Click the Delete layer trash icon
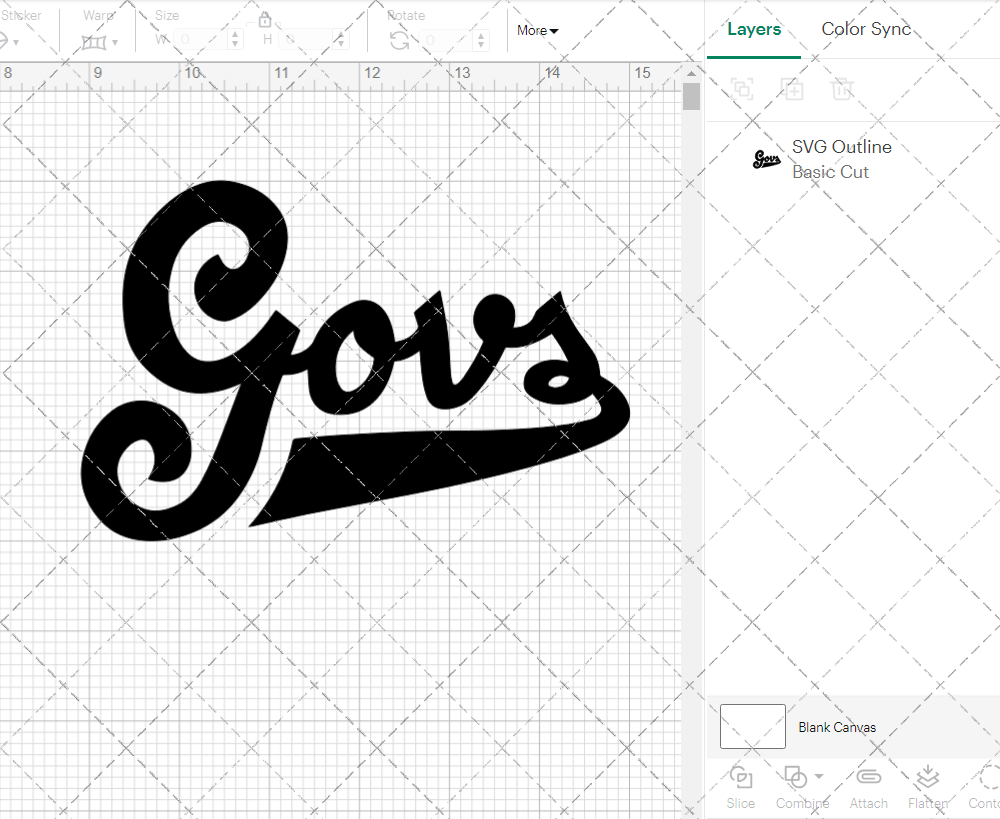The image size is (1000, 819). coord(842,89)
